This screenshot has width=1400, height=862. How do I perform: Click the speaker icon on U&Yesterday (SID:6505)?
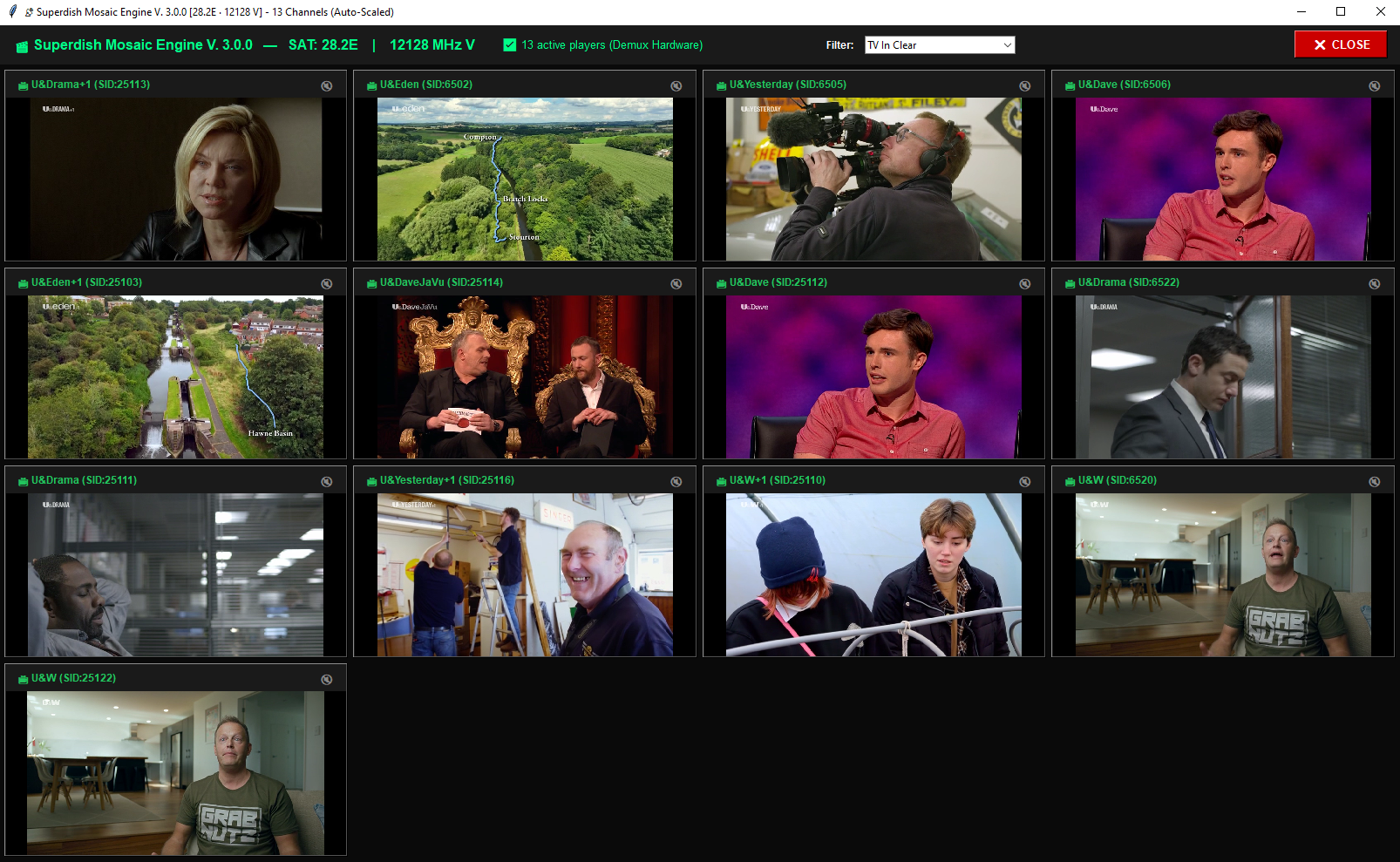pyautogui.click(x=1025, y=85)
